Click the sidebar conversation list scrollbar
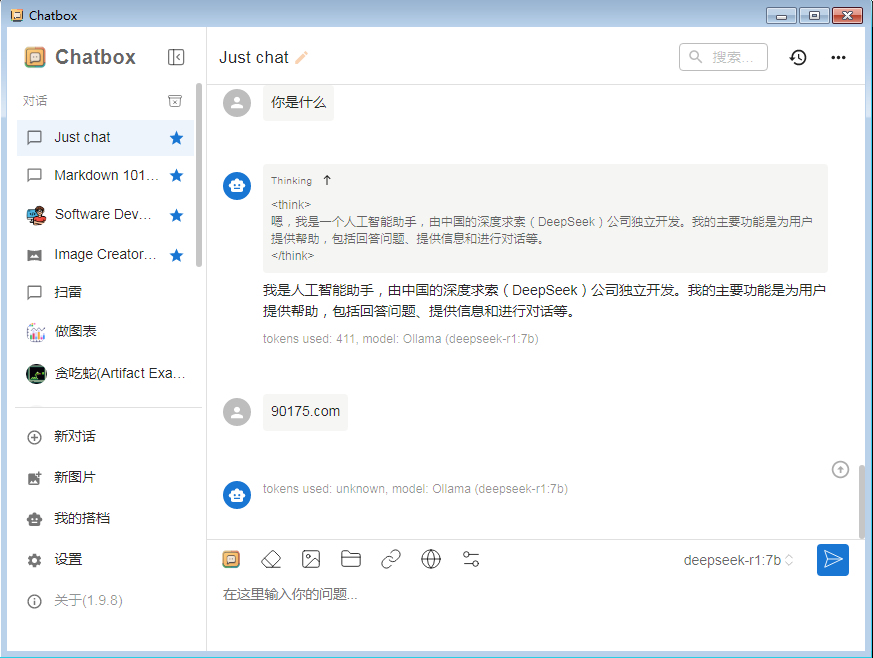This screenshot has width=873, height=658. tap(199, 175)
